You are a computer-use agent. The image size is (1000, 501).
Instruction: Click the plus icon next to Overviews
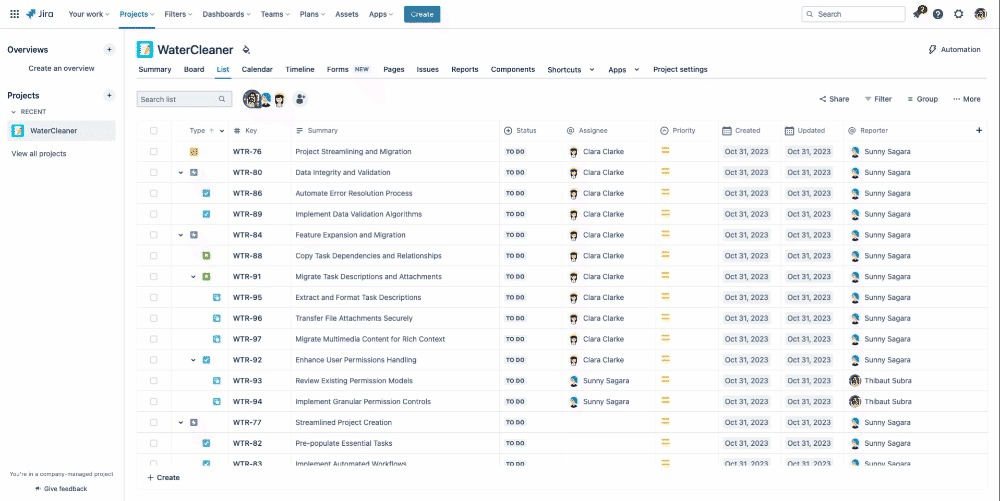109,49
